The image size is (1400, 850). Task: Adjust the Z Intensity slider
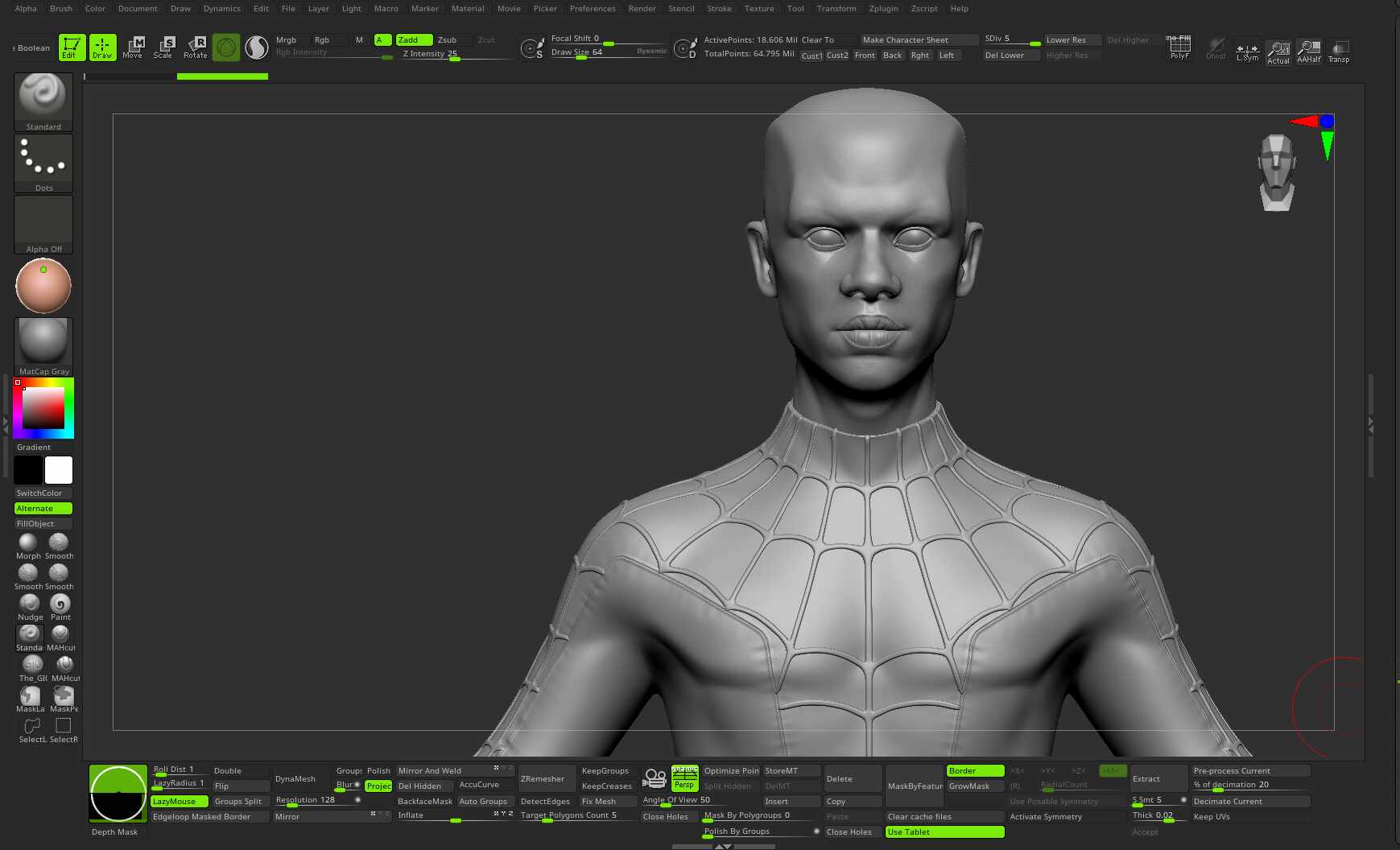tap(456, 54)
